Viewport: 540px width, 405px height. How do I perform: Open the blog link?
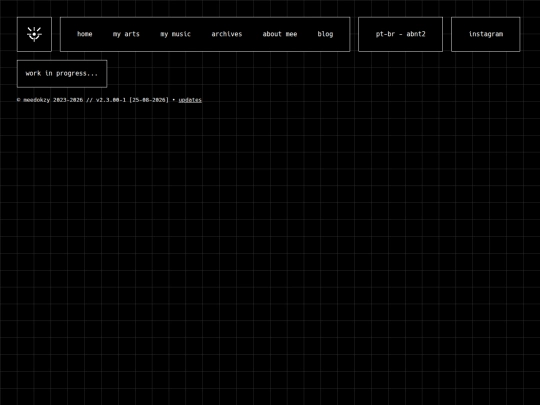[325, 34]
